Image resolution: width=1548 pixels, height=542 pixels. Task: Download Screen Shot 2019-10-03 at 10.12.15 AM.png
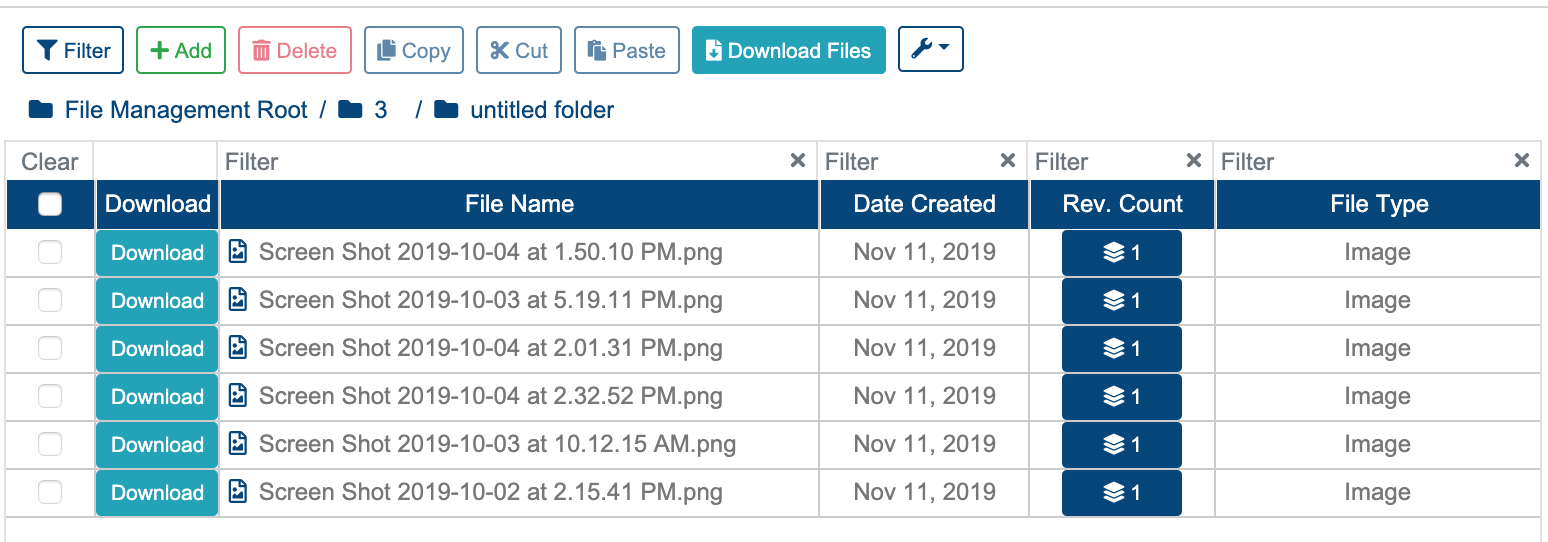(157, 445)
